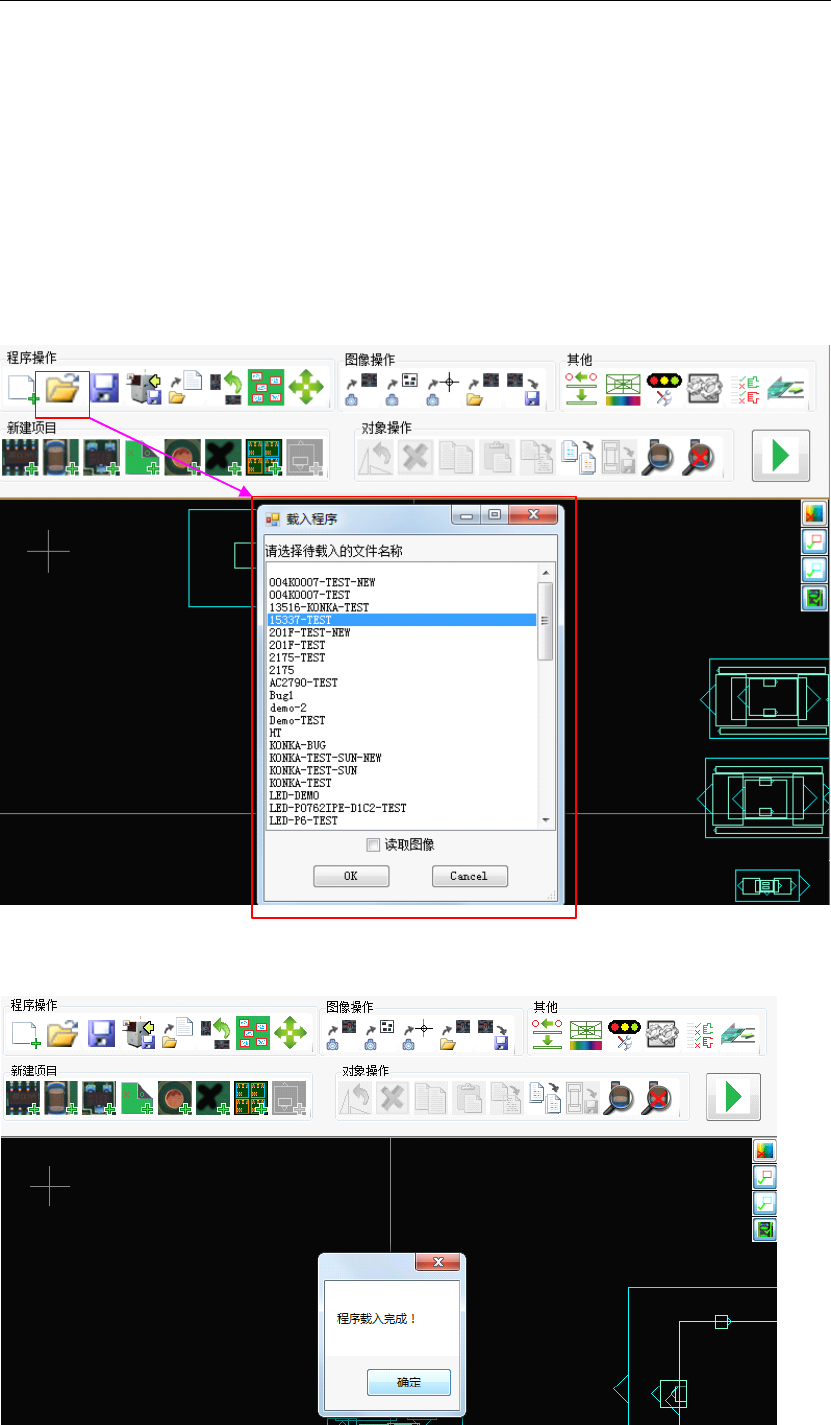Open the load-program folder icon above 载入程序 dialog

tap(62, 389)
